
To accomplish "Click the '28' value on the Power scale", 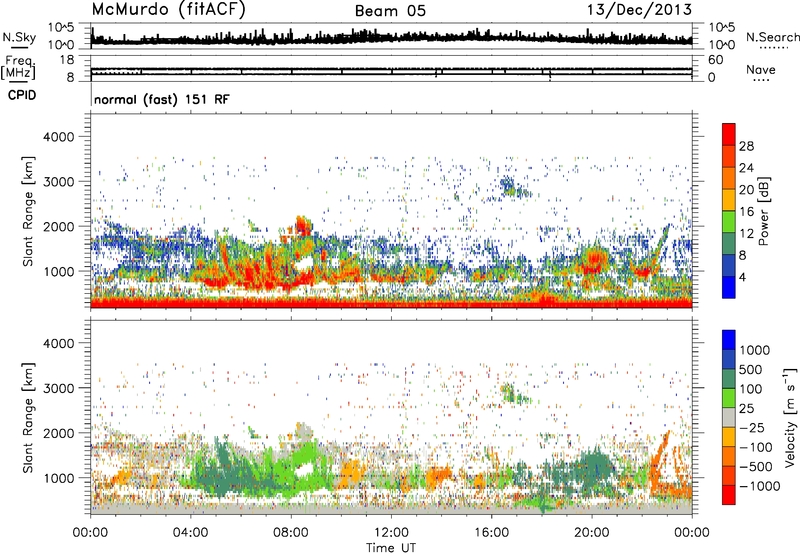I will (x=746, y=146).
